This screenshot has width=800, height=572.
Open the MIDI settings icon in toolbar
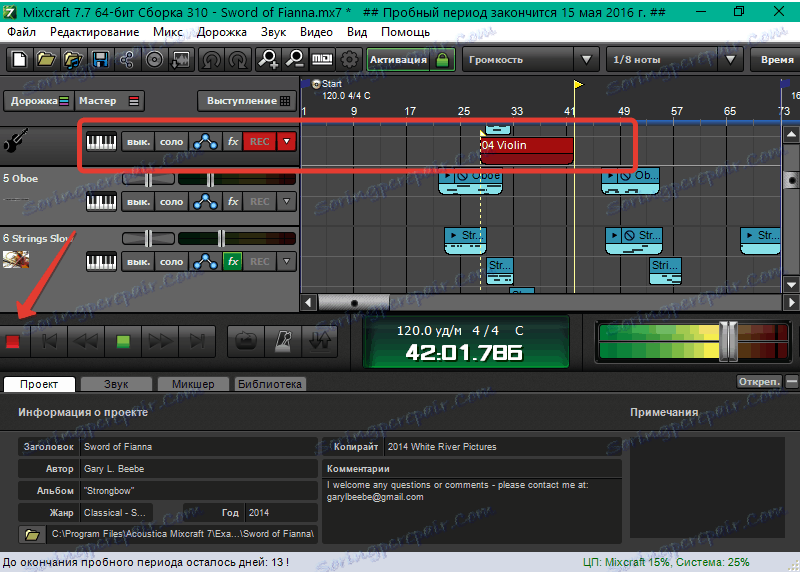322,60
